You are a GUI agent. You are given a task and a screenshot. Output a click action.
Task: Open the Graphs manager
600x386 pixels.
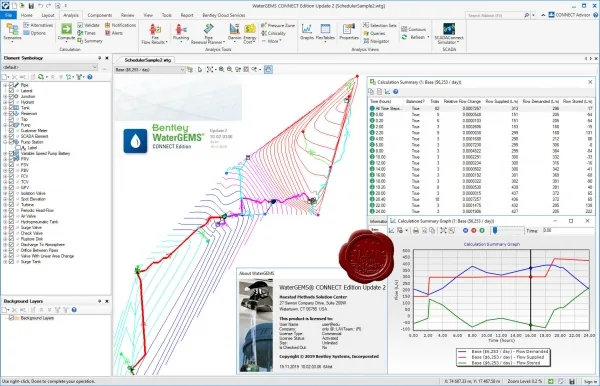307,32
